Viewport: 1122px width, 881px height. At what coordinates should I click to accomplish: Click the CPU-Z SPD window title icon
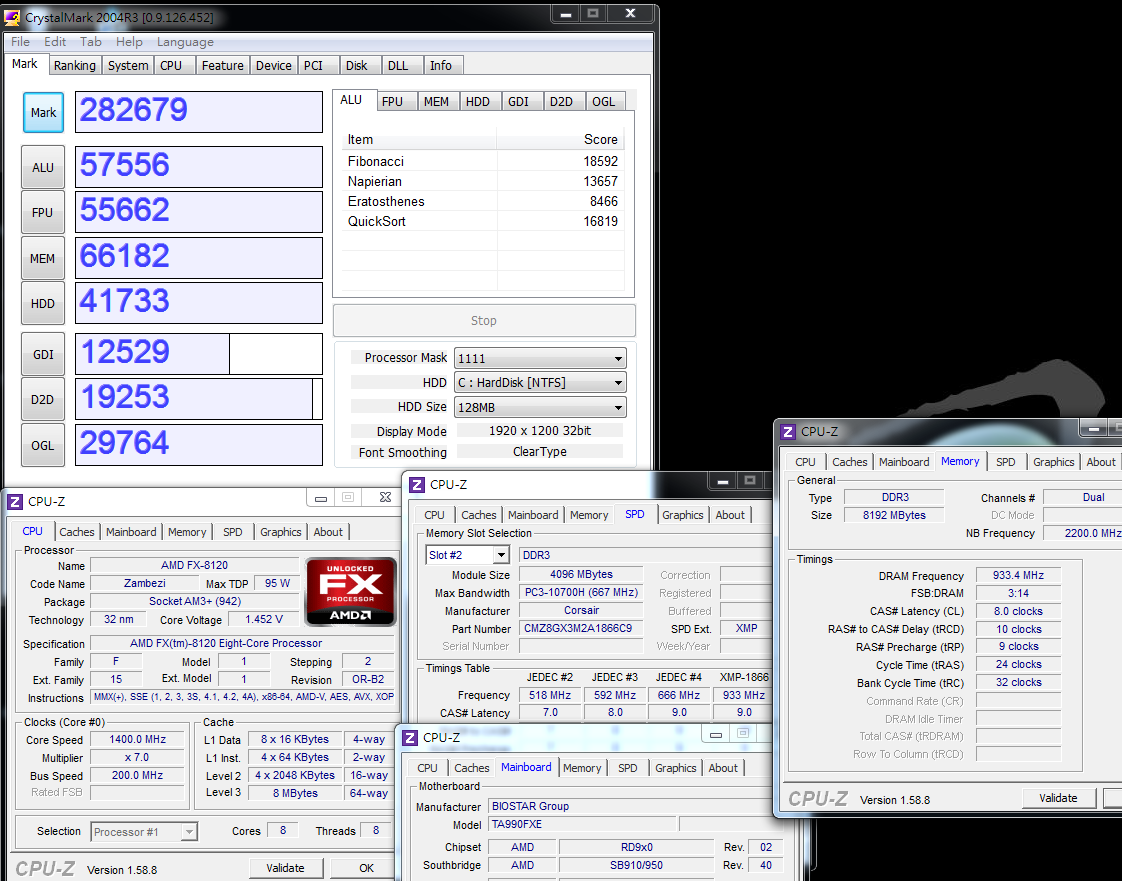pos(417,485)
